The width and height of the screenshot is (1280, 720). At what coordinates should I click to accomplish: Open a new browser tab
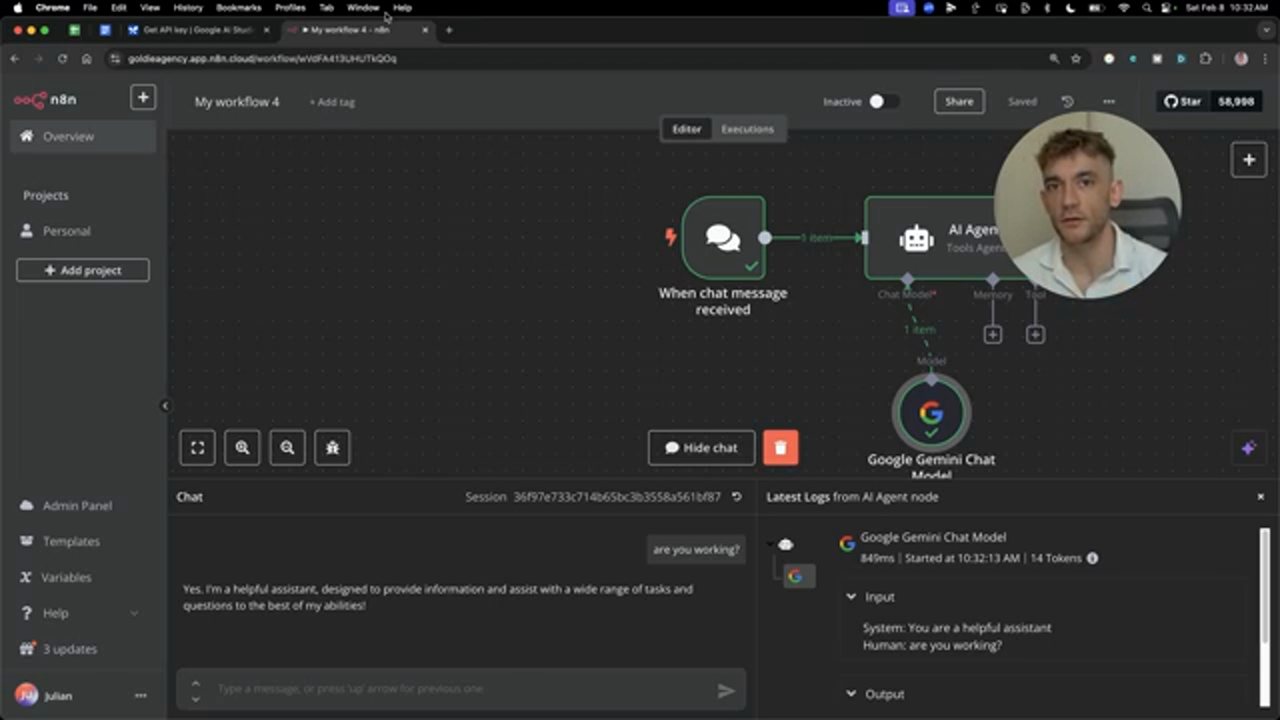pos(449,30)
